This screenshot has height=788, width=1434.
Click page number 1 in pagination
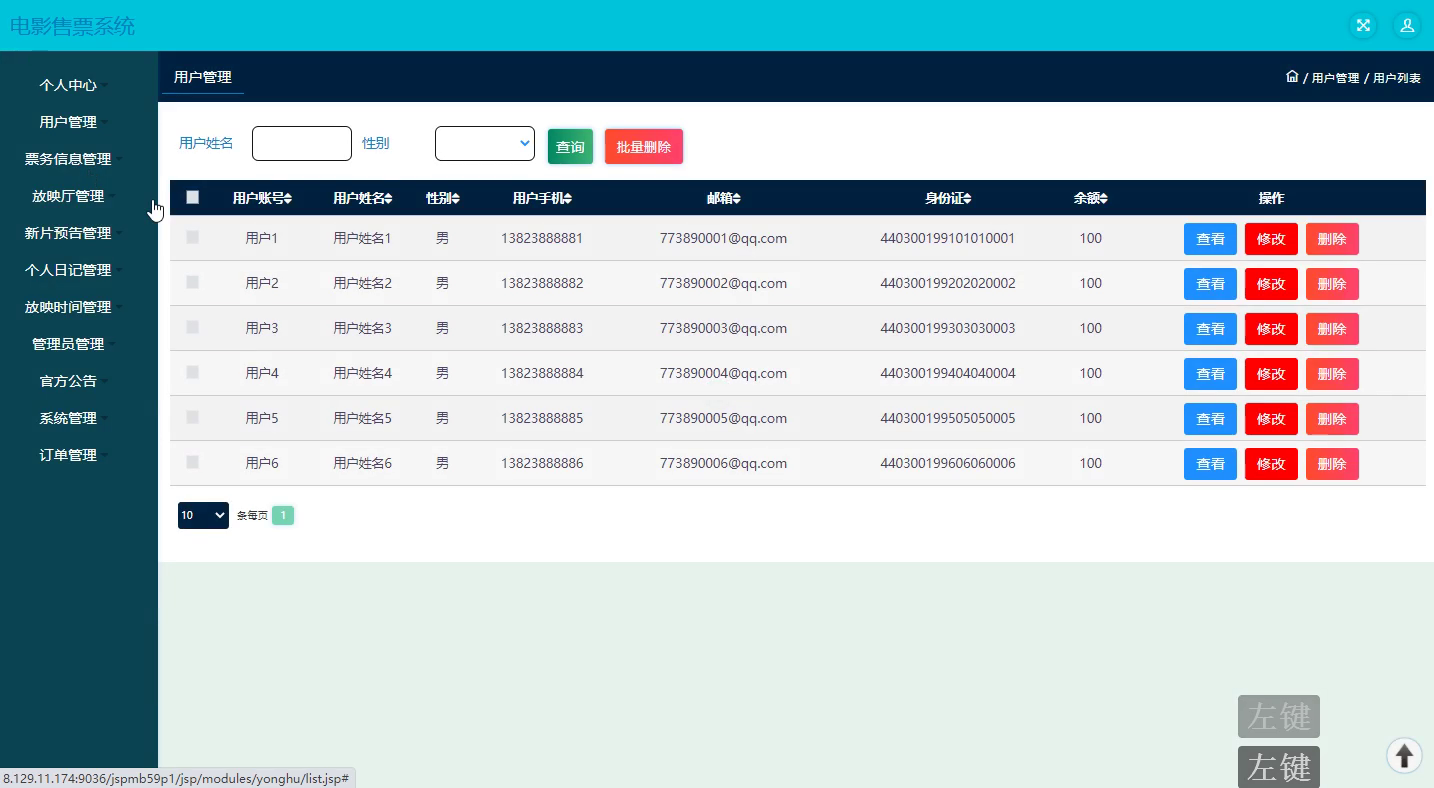[283, 515]
